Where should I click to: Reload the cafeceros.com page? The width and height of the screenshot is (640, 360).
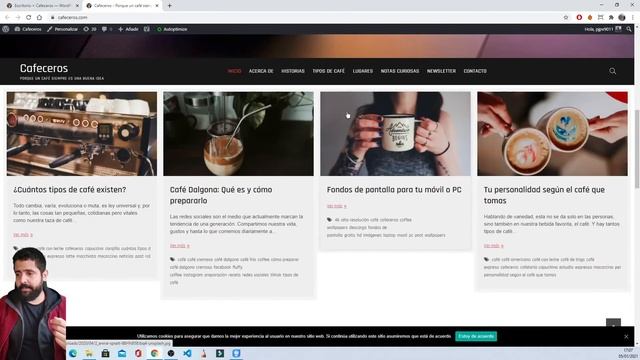[x=29, y=17]
